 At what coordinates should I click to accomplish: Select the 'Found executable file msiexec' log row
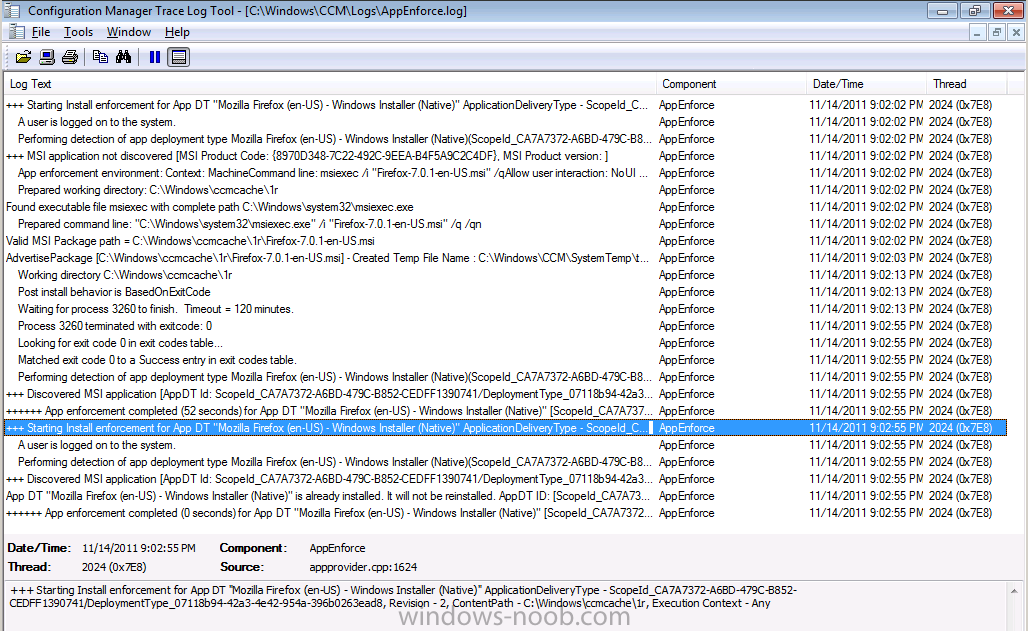pyautogui.click(x=505, y=207)
